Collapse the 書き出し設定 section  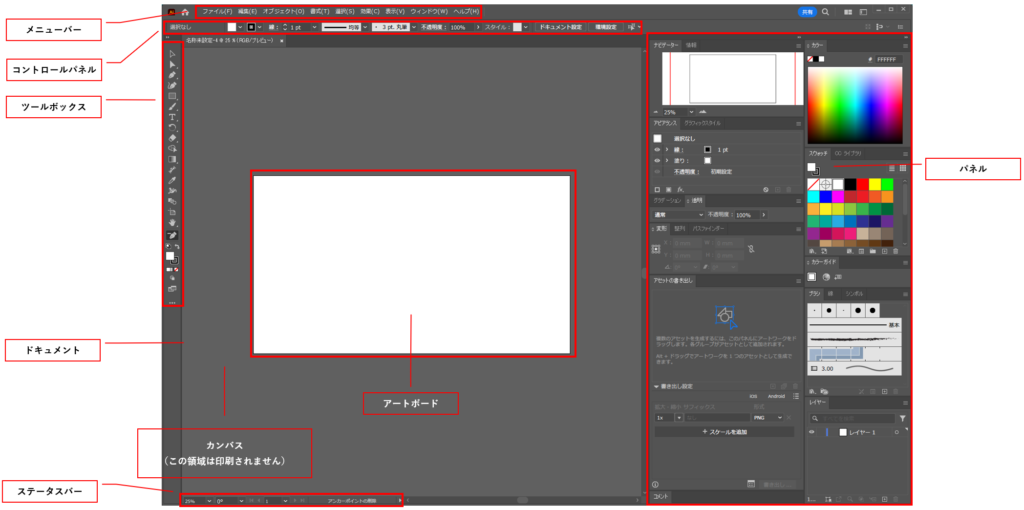click(x=657, y=386)
